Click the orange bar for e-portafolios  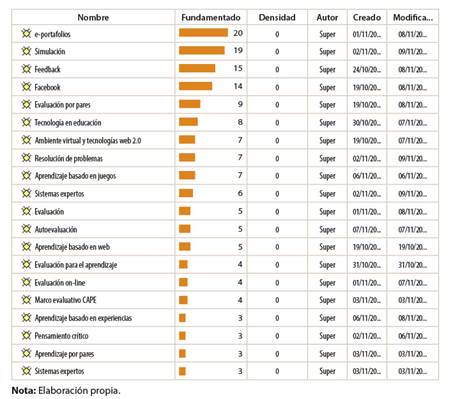tap(203, 33)
